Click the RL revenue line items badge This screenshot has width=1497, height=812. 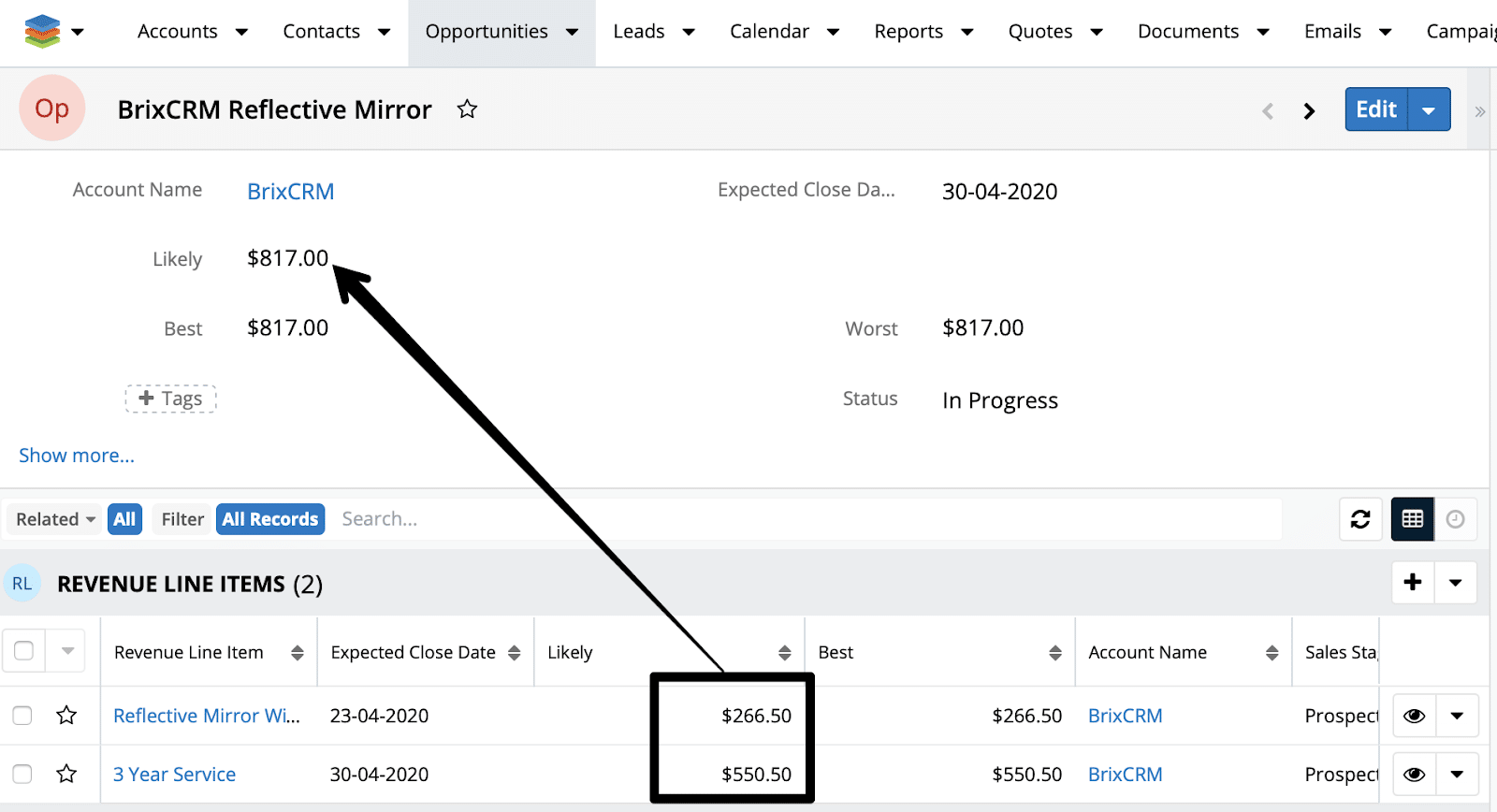pyautogui.click(x=22, y=584)
